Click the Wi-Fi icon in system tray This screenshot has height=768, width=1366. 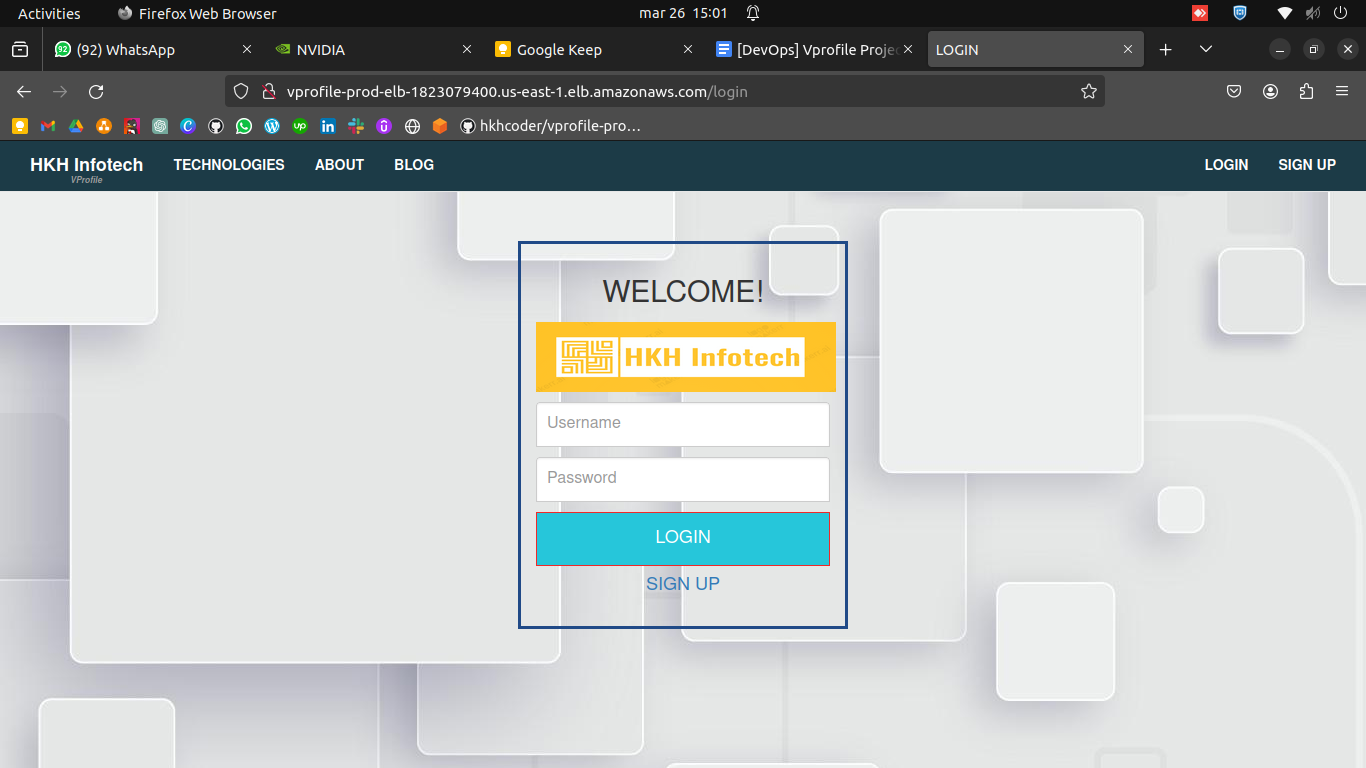pyautogui.click(x=1285, y=13)
